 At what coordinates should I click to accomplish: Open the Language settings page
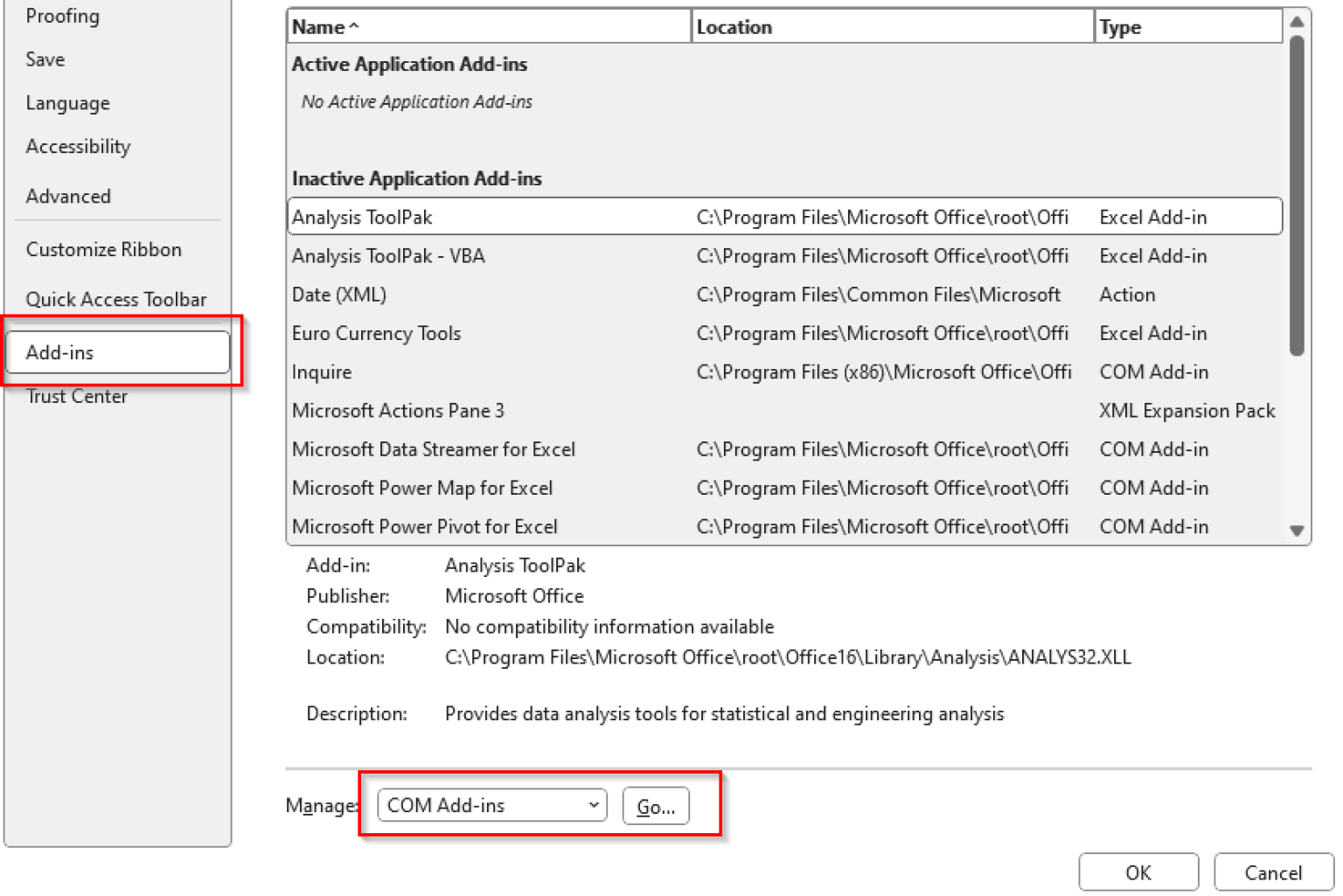click(67, 102)
